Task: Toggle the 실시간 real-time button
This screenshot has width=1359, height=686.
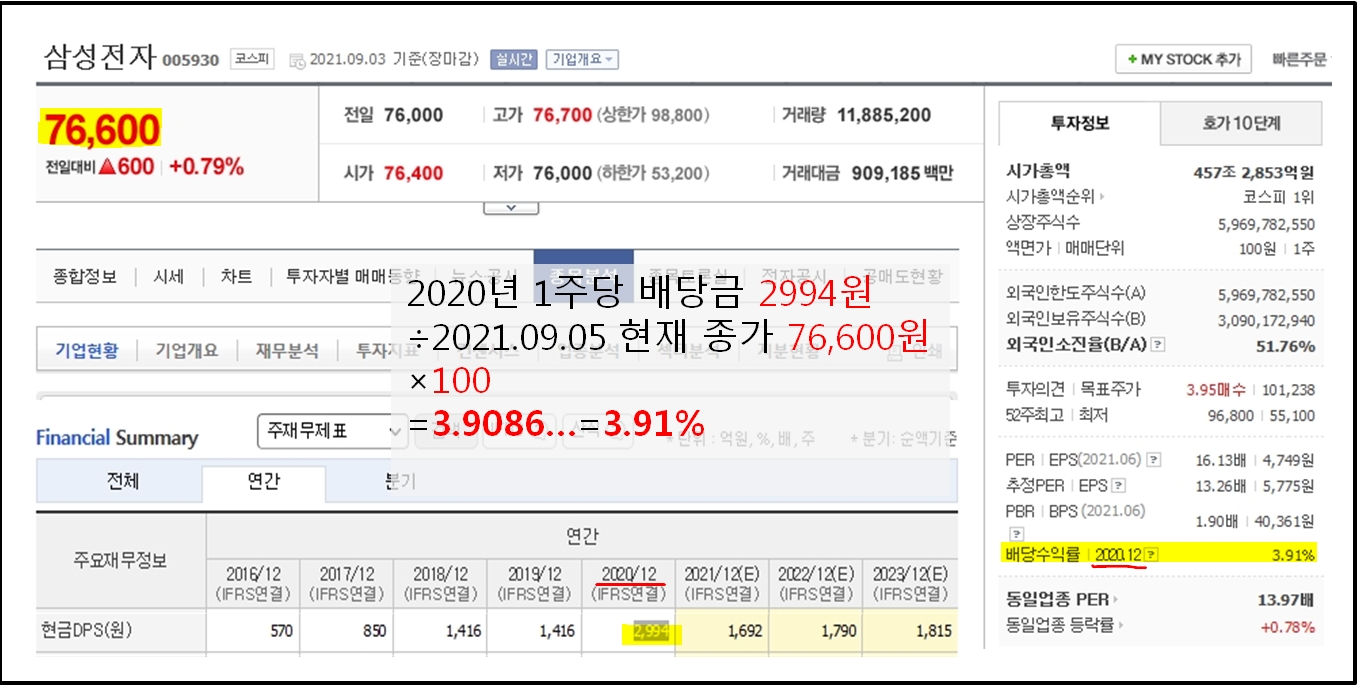Action: click(x=513, y=60)
